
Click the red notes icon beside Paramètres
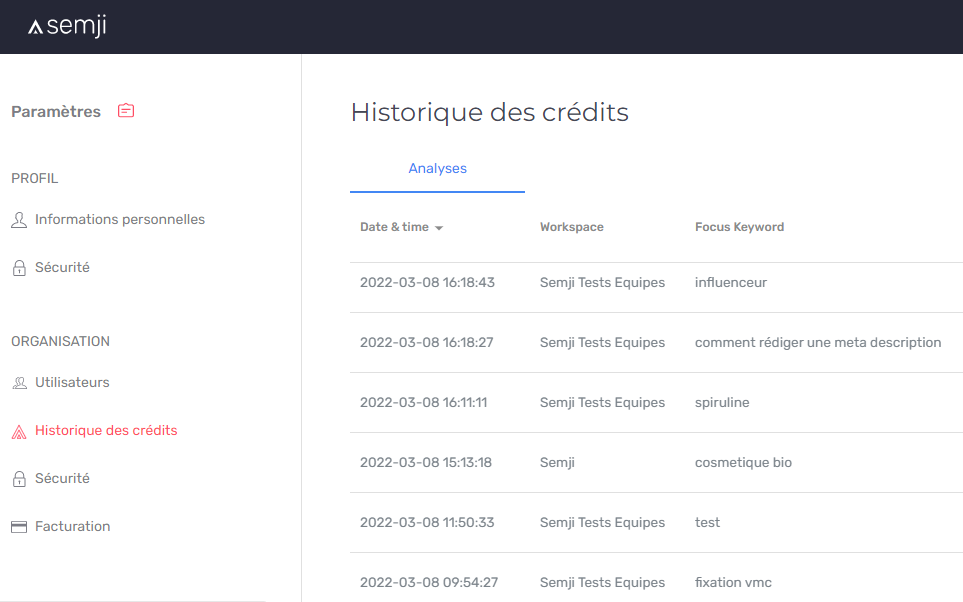click(126, 111)
